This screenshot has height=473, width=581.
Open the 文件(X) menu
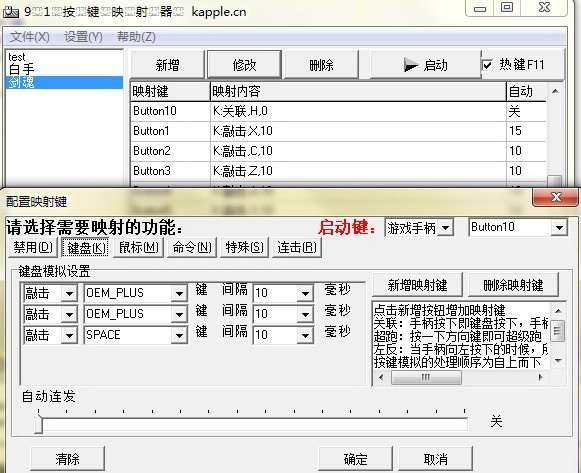[30, 37]
